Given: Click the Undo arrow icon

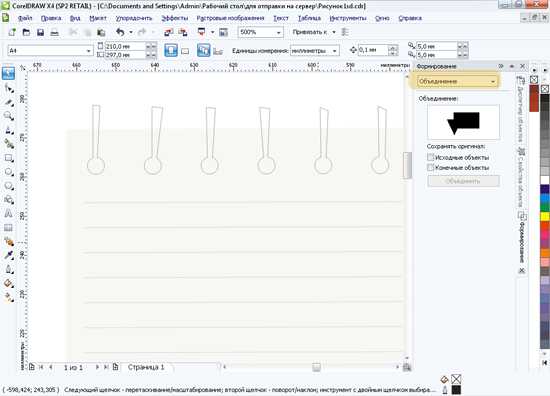Looking at the screenshot, I should point(120,32).
